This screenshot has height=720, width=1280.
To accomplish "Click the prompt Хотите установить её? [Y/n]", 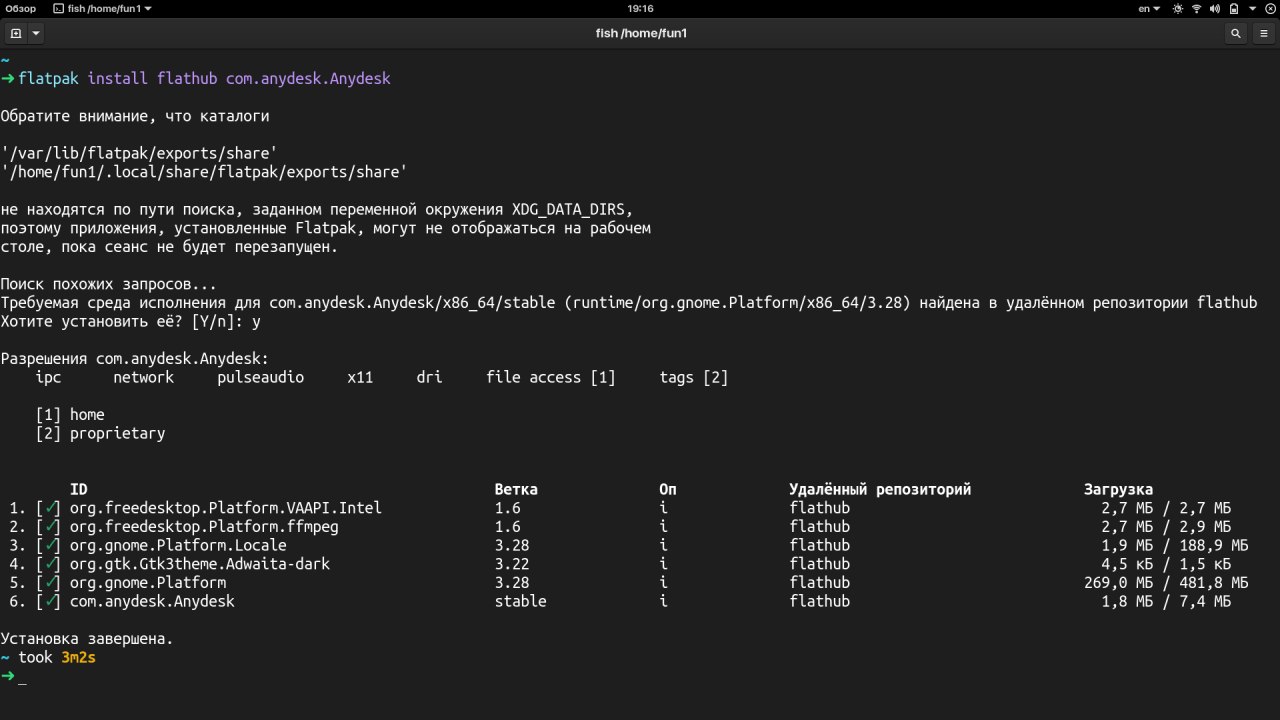I will 122,322.
